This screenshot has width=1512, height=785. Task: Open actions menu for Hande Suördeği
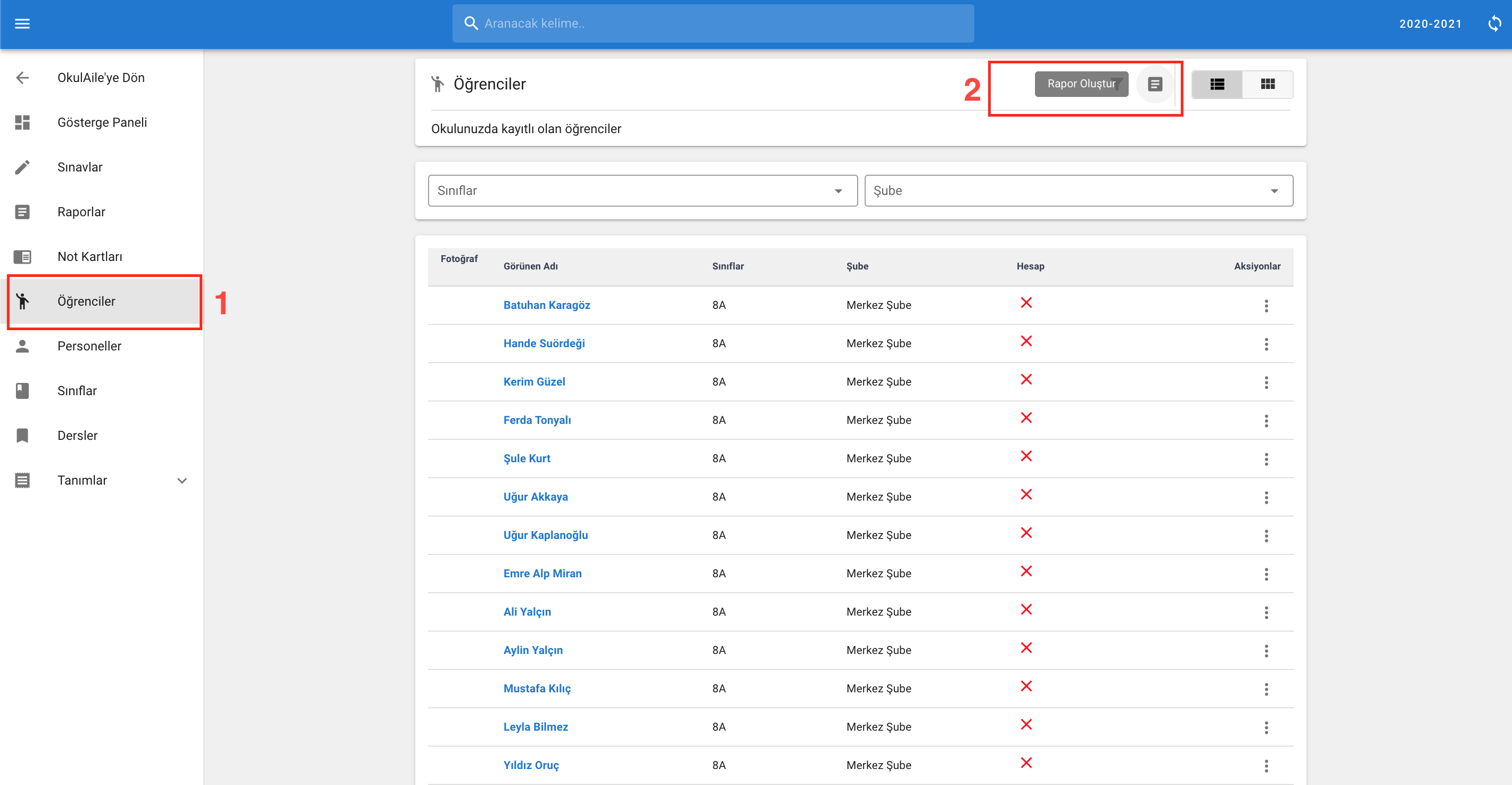point(1266,344)
